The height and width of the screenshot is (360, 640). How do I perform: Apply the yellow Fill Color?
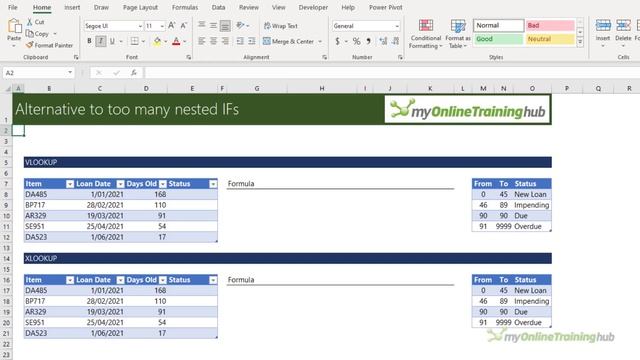157,41
